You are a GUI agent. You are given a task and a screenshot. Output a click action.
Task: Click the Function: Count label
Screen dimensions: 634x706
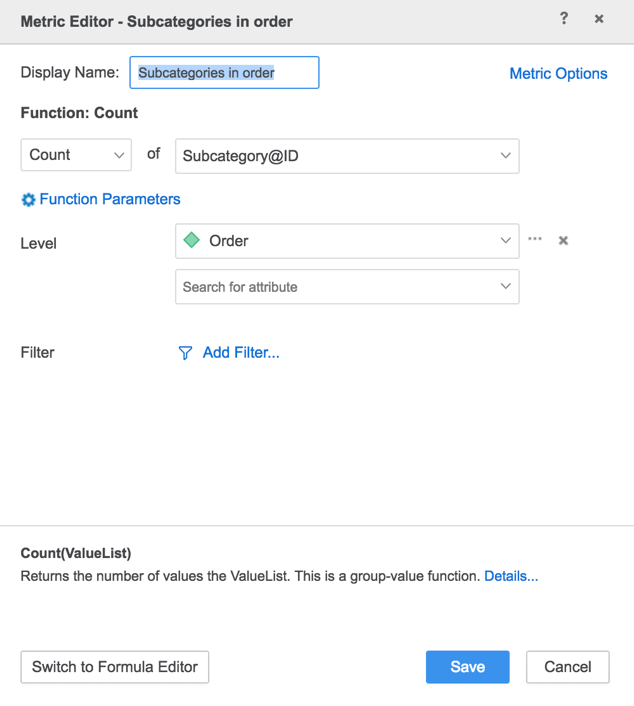click(x=79, y=113)
